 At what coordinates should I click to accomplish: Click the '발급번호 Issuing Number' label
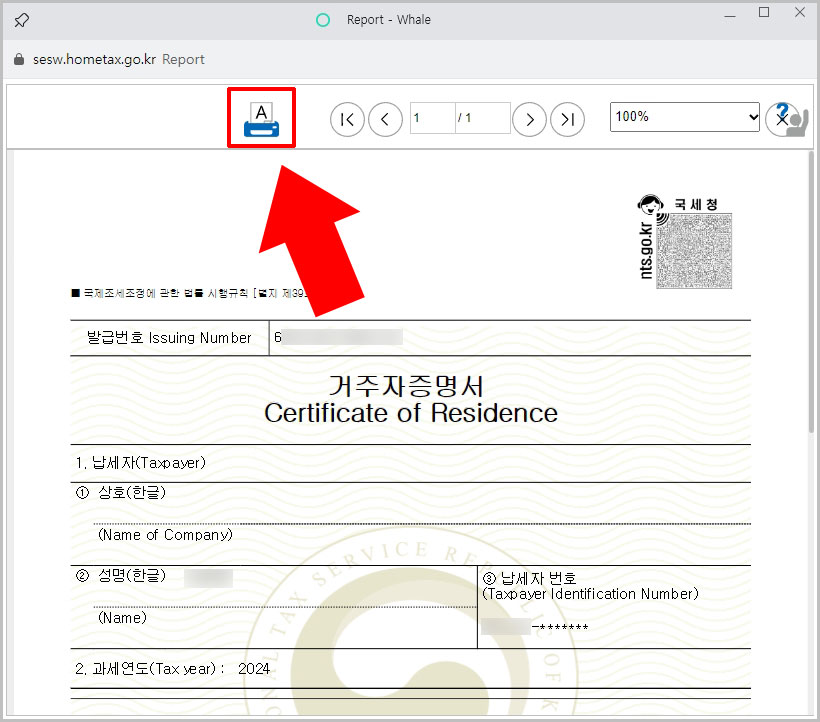click(169, 338)
